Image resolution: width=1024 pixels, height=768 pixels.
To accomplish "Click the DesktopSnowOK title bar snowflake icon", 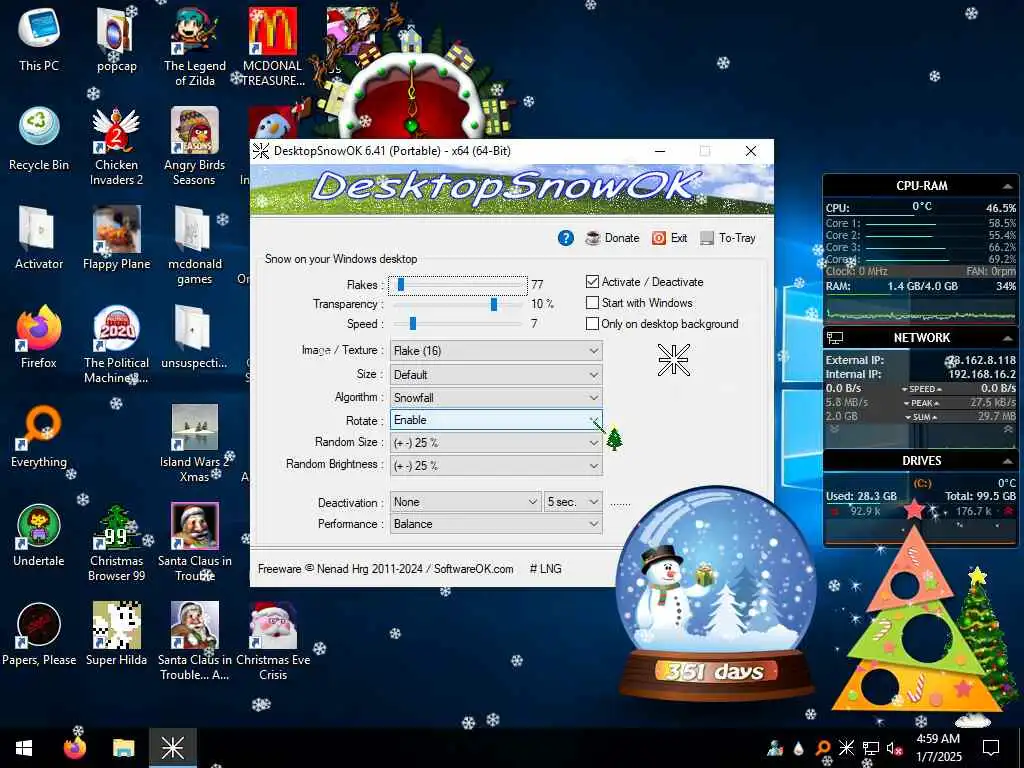I will tap(261, 151).
